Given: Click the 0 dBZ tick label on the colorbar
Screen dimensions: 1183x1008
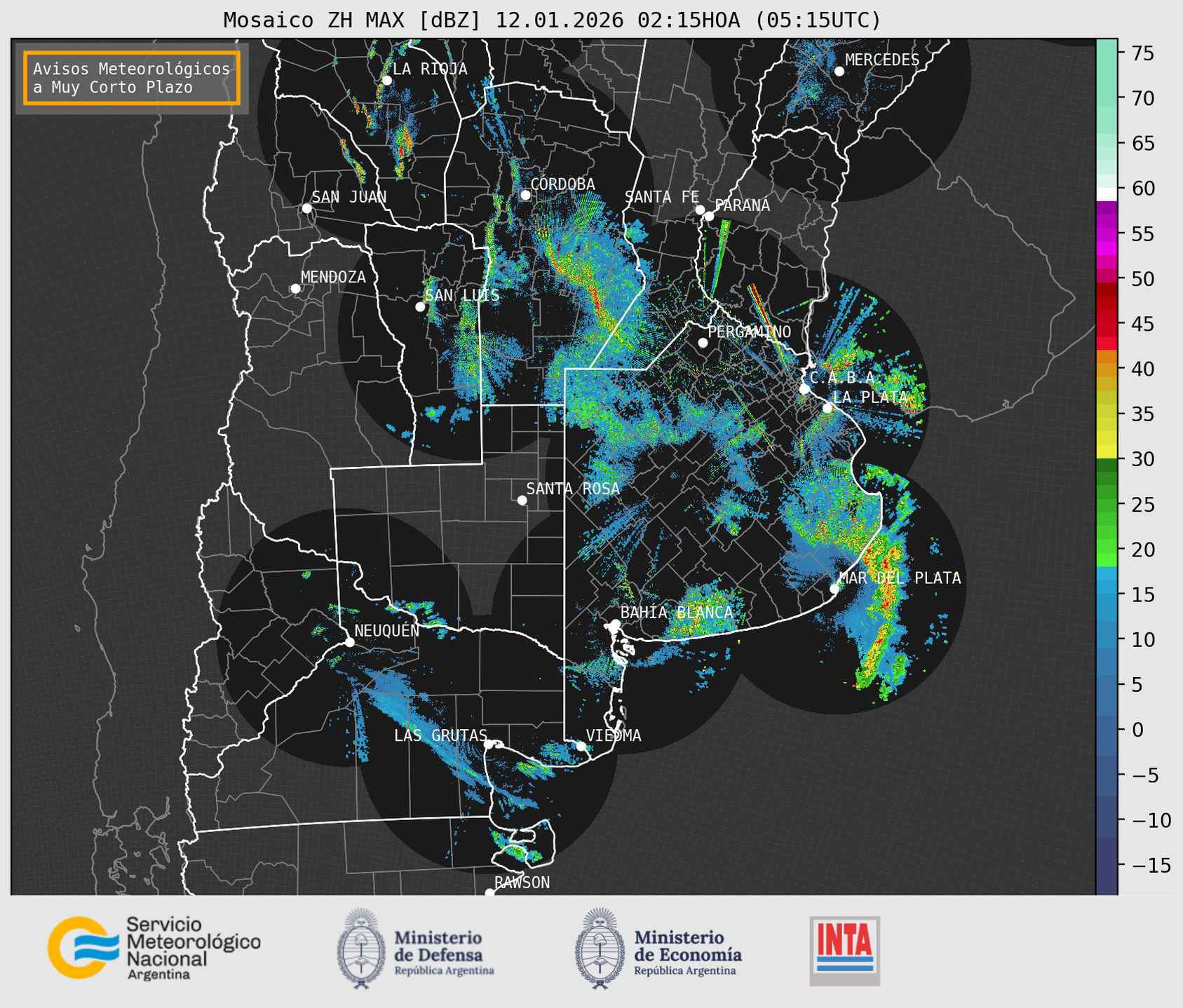Looking at the screenshot, I should [1137, 730].
